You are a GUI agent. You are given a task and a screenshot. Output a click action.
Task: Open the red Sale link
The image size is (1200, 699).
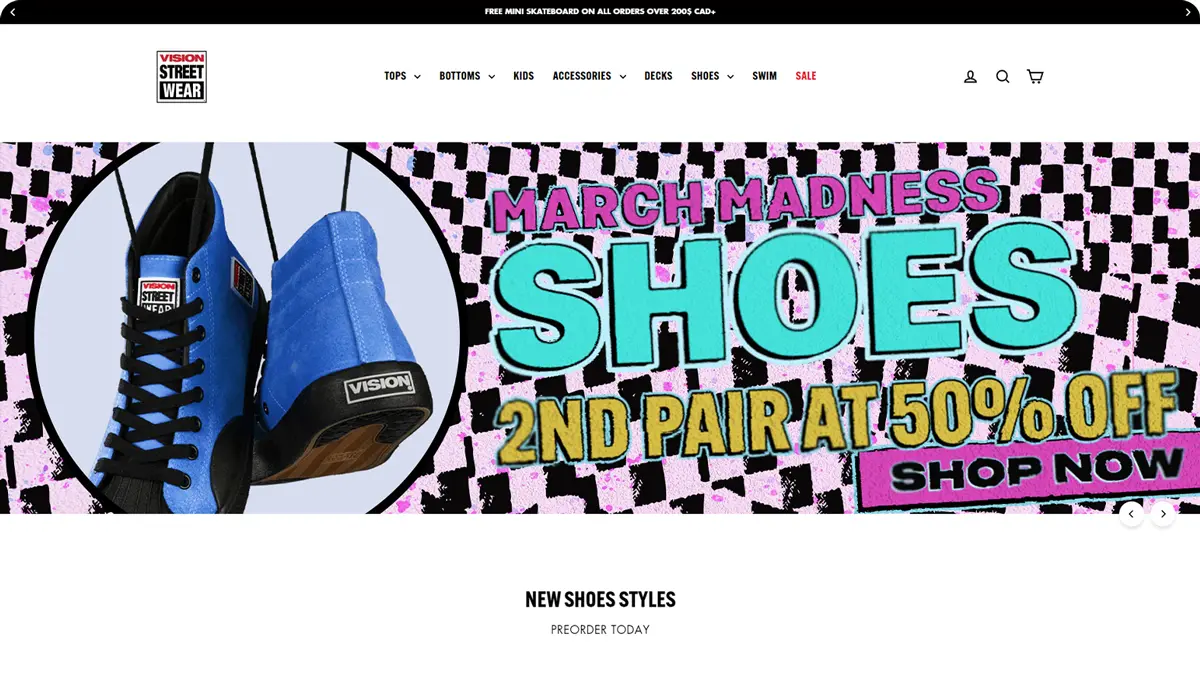click(x=806, y=76)
